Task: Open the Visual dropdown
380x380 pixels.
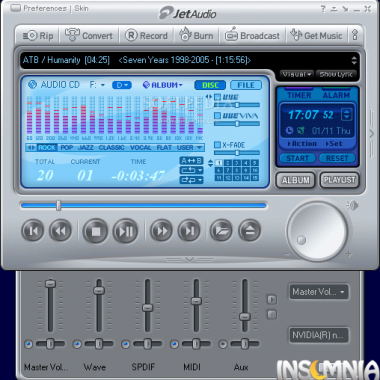Action: 296,75
